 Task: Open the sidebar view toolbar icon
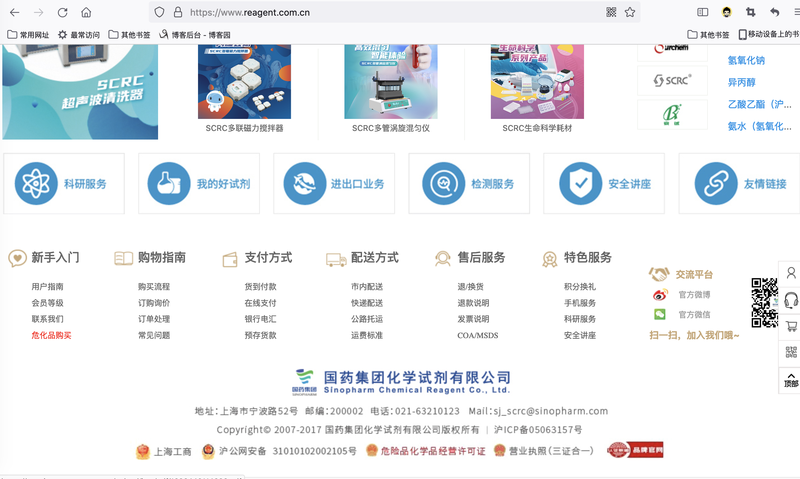pyautogui.click(x=703, y=12)
